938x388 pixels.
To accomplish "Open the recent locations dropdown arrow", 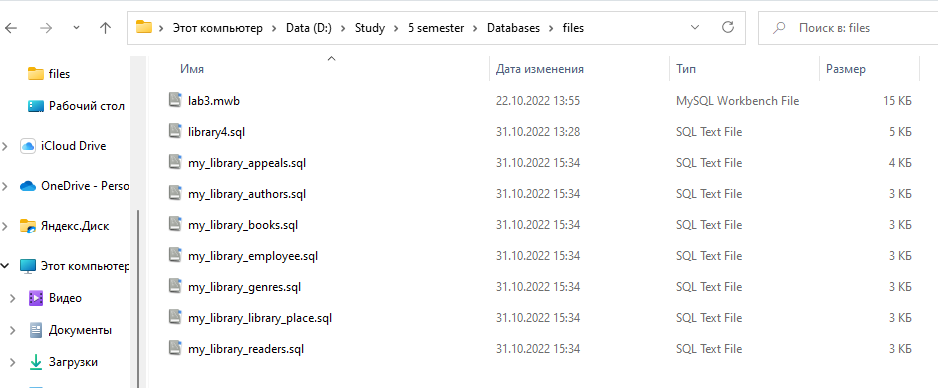I will [x=76, y=28].
